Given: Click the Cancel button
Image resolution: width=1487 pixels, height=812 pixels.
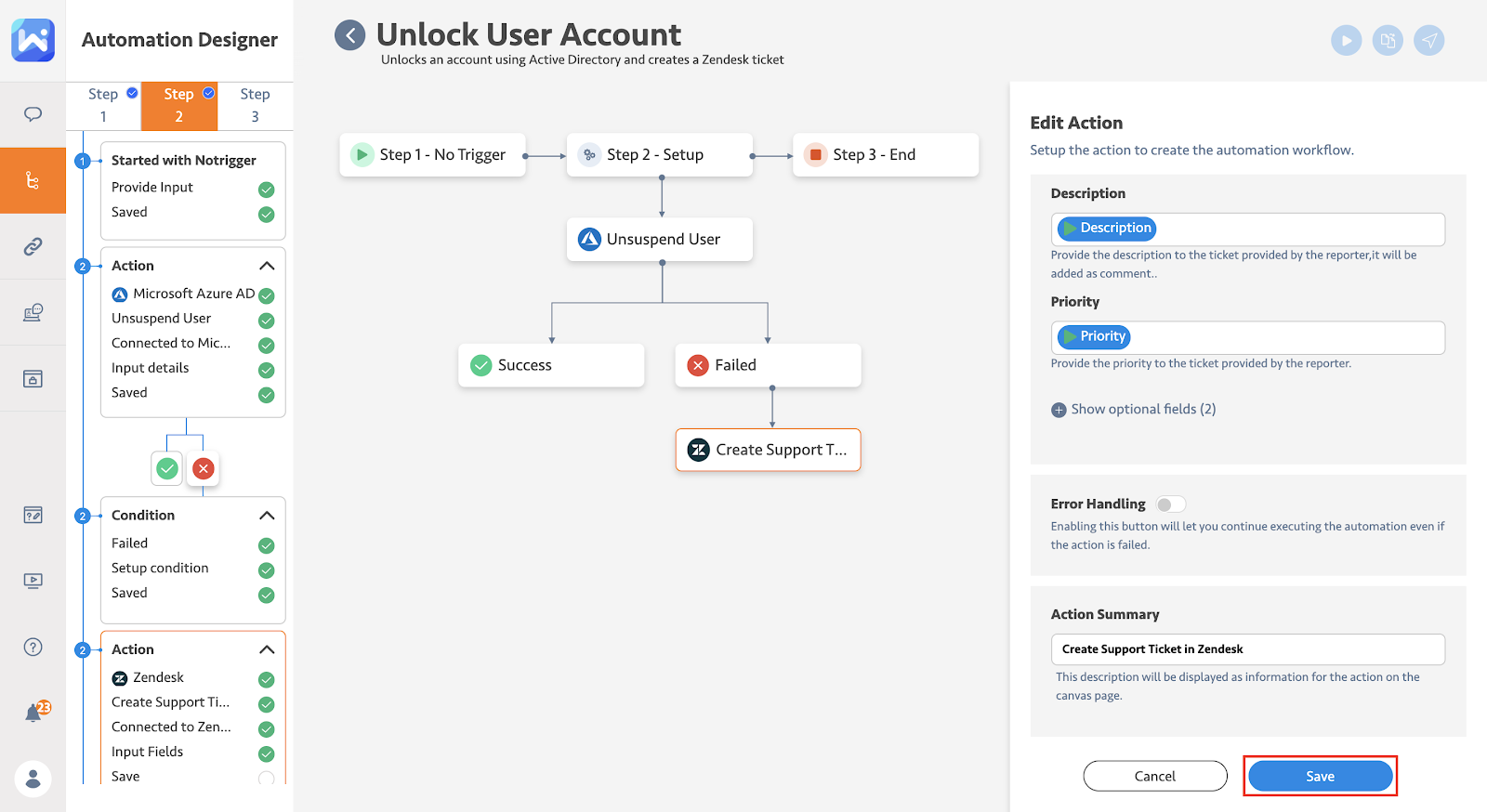Looking at the screenshot, I should (1154, 776).
